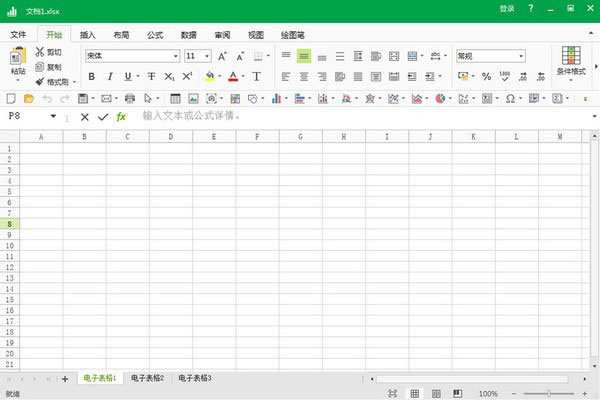Click the zoom out minus button

pos(514,393)
